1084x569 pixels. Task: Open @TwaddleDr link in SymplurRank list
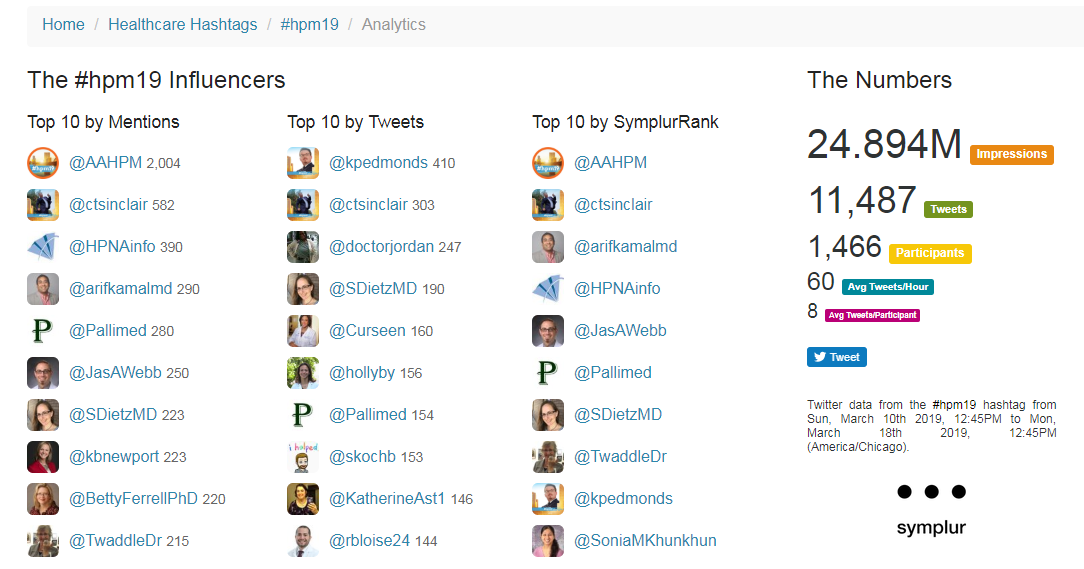[x=620, y=456]
